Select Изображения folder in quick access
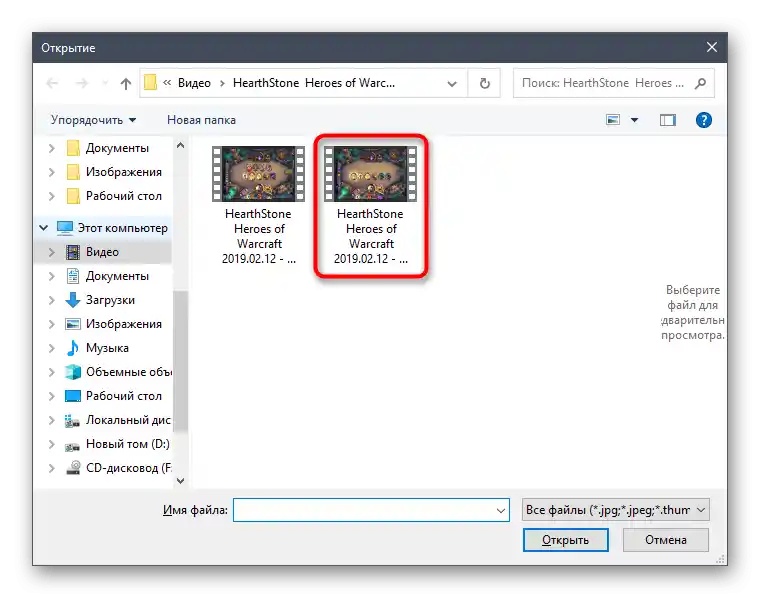The width and height of the screenshot is (760, 598). click(x=124, y=172)
